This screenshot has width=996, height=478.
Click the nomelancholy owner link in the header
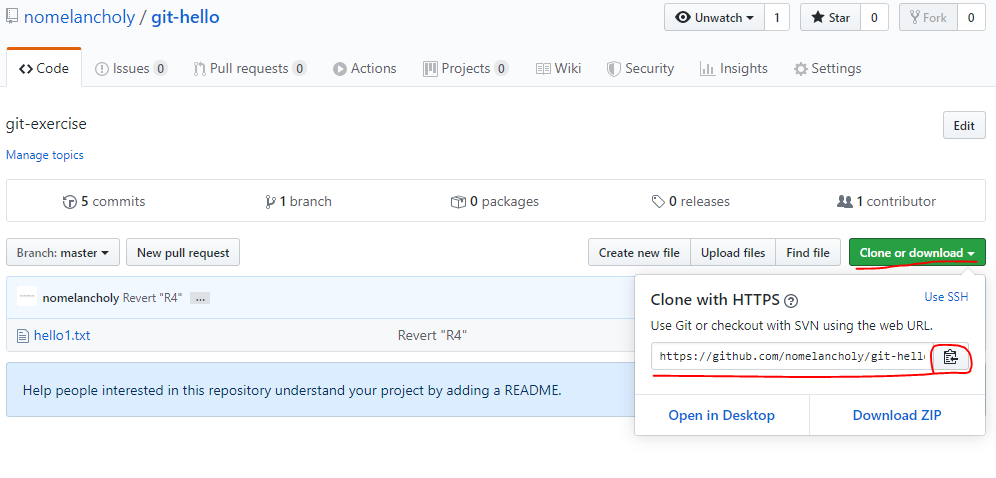click(79, 17)
